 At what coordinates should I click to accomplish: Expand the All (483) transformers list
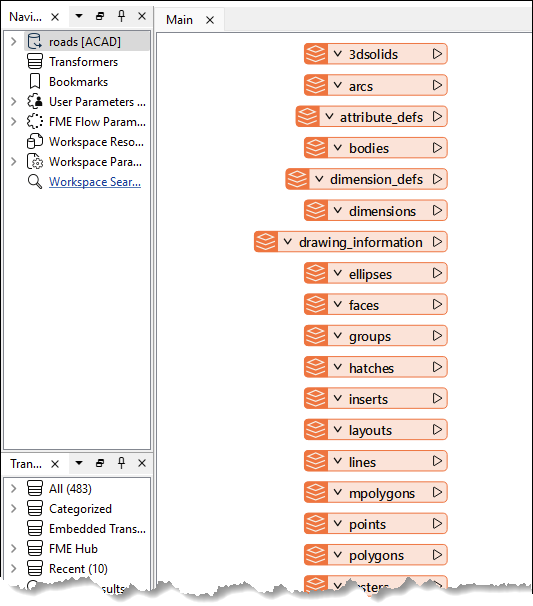click(14, 489)
